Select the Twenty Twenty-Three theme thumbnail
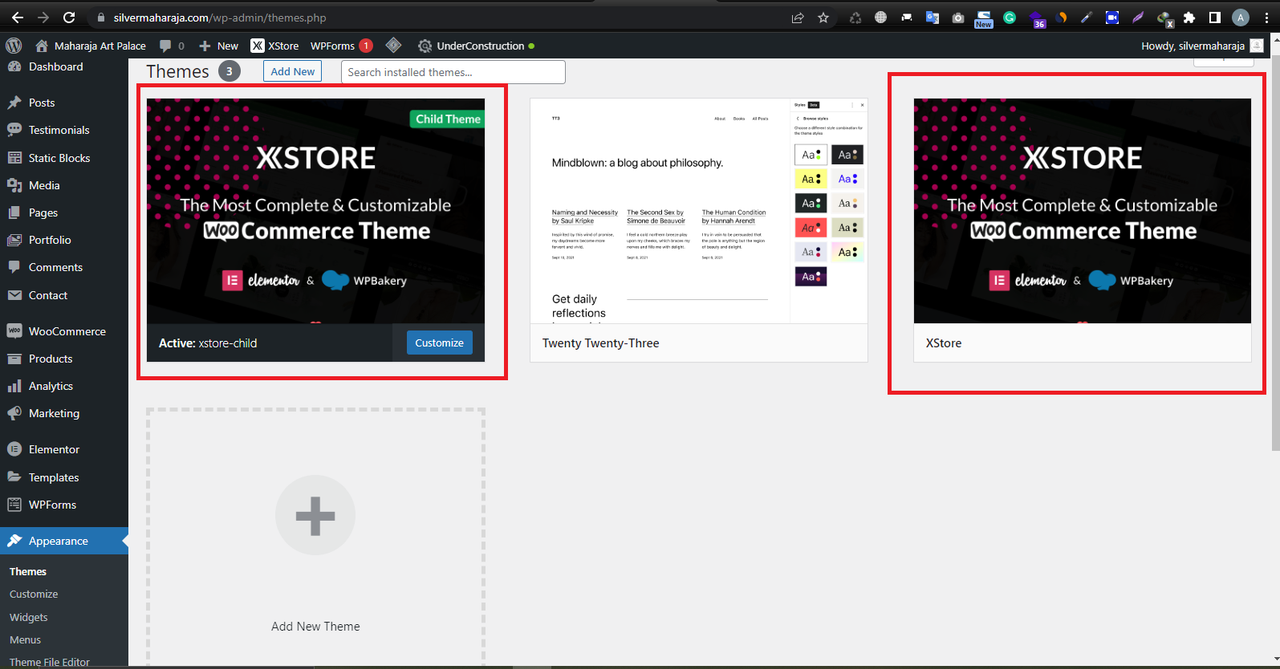The height and width of the screenshot is (669, 1280). [698, 210]
